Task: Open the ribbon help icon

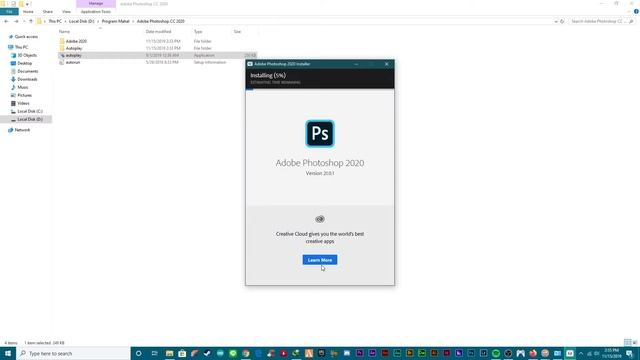Action: pos(636,12)
